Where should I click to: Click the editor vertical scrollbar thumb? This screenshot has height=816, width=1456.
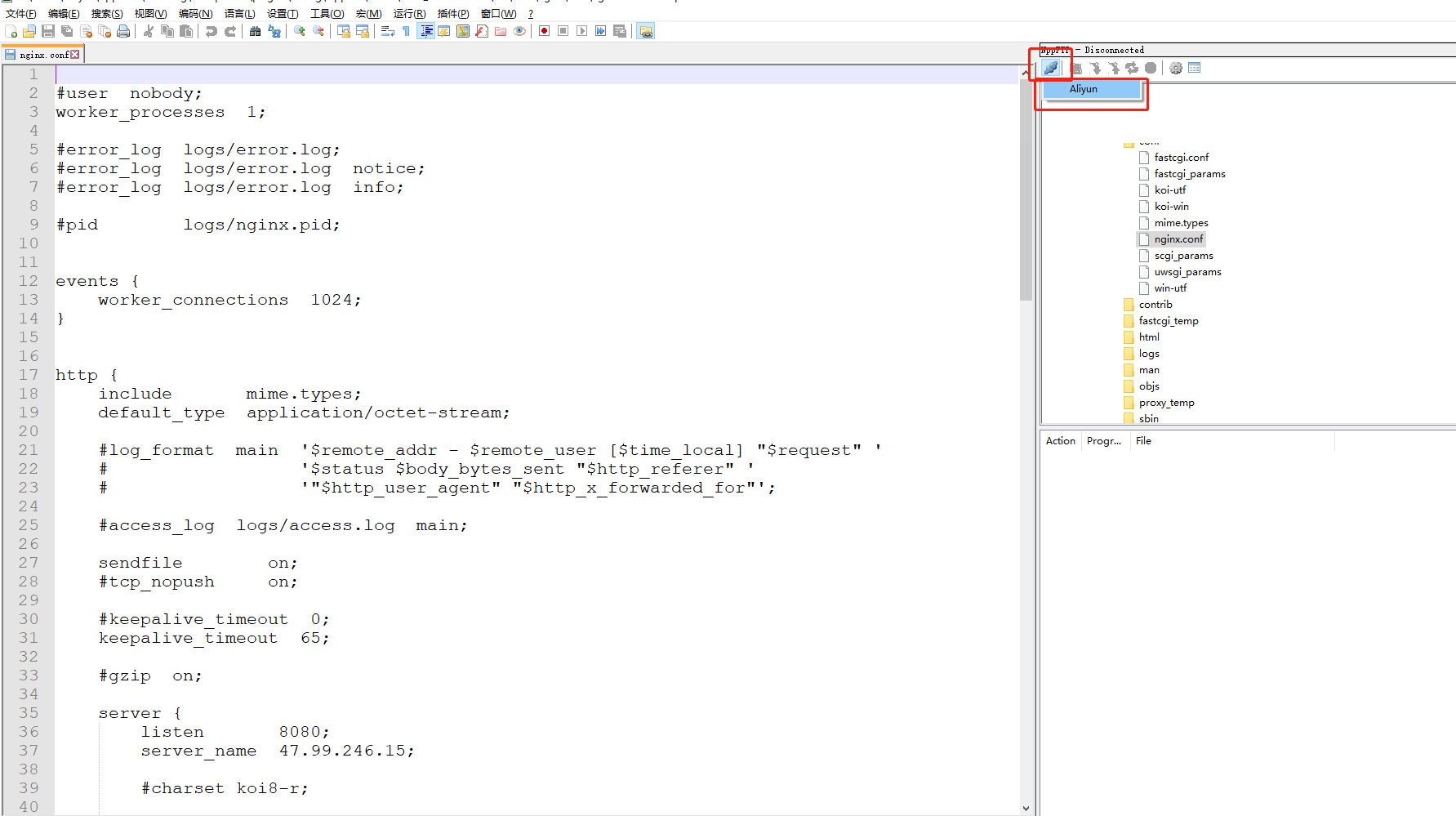click(x=1026, y=190)
